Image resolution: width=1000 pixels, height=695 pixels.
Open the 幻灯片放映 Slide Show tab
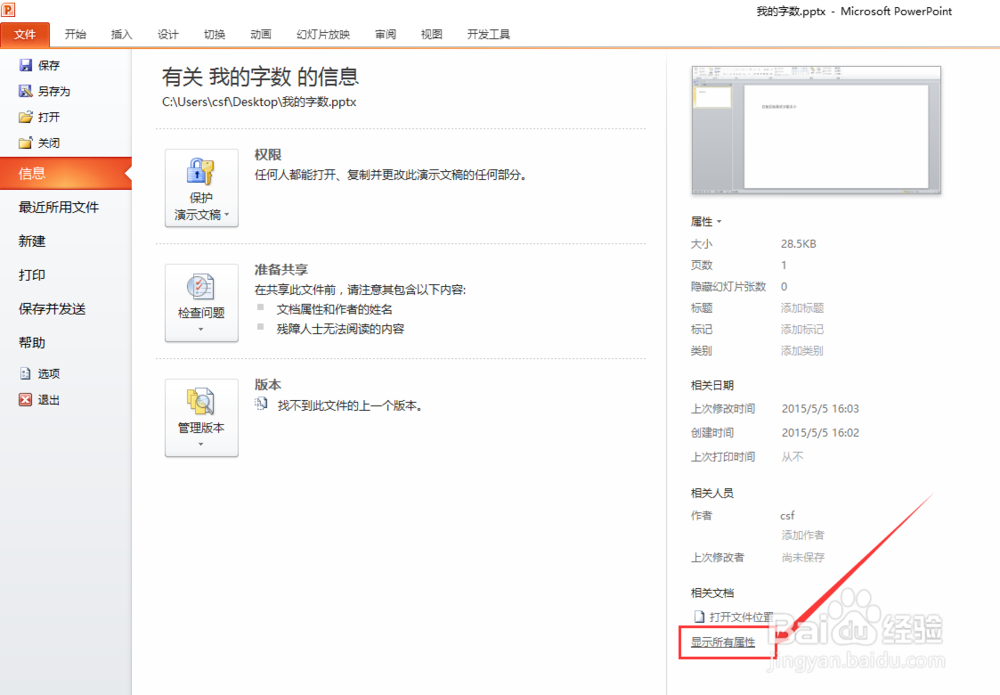(x=323, y=34)
